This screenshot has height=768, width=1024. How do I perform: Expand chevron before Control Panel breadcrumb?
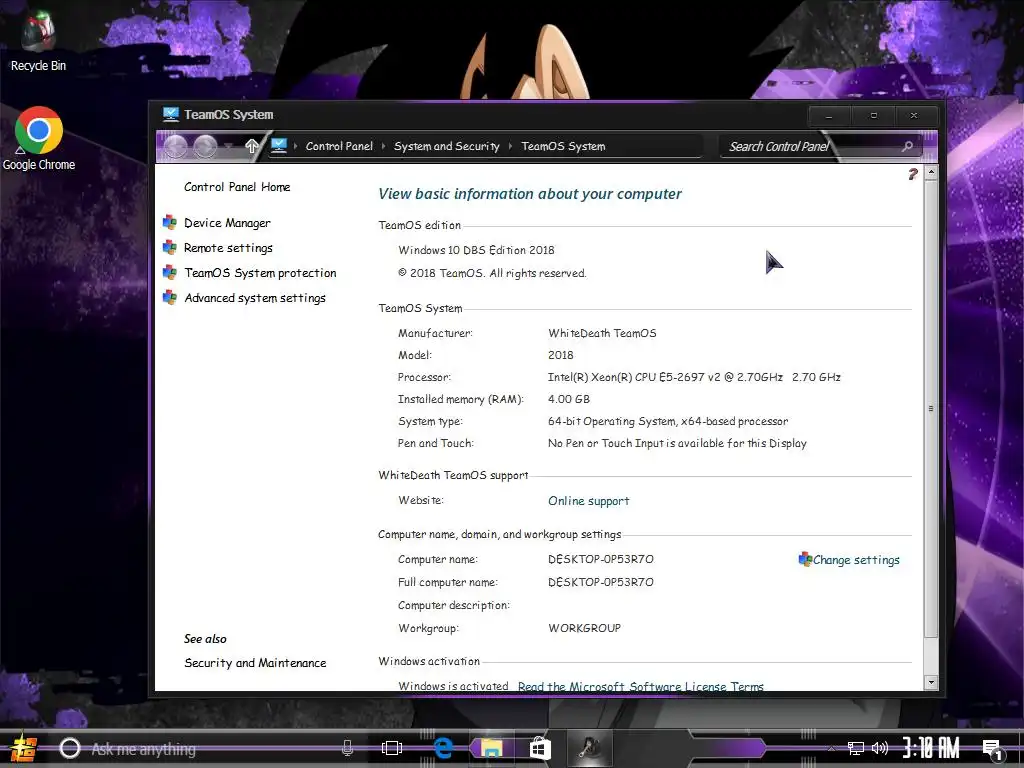coord(296,146)
